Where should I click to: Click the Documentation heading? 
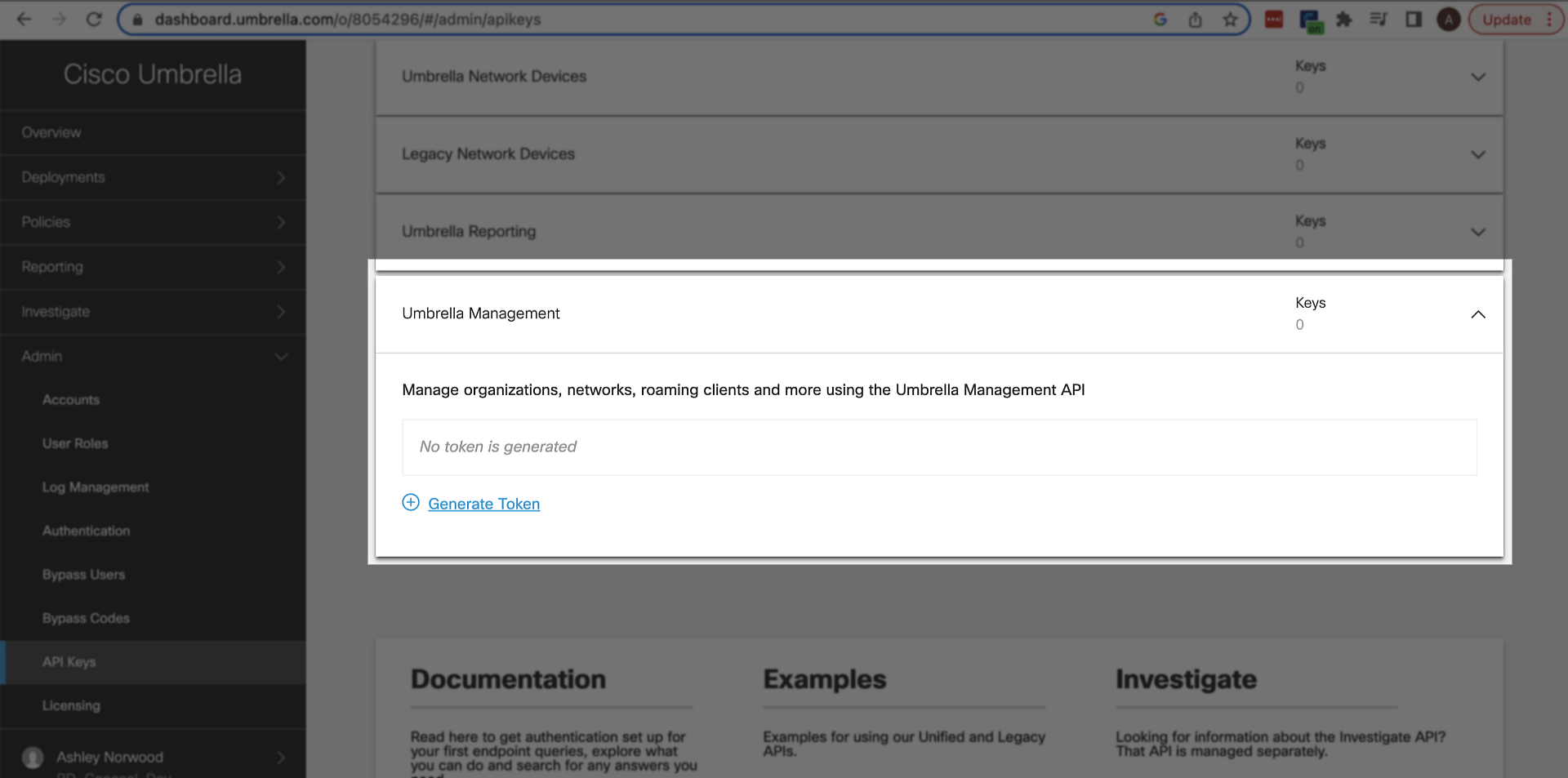508,679
